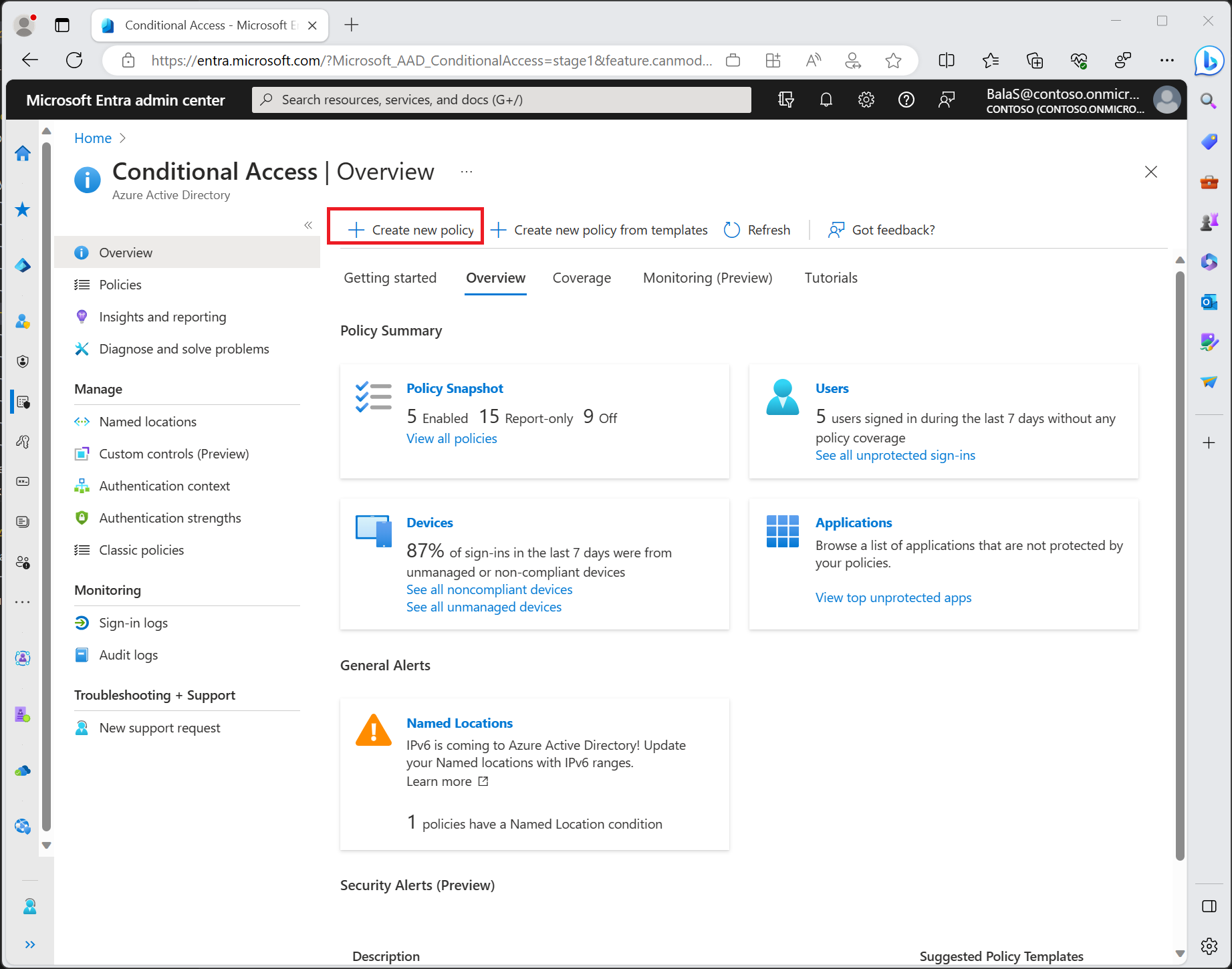1232x969 pixels.
Task: Switch to the Coverage tab
Action: 582,278
